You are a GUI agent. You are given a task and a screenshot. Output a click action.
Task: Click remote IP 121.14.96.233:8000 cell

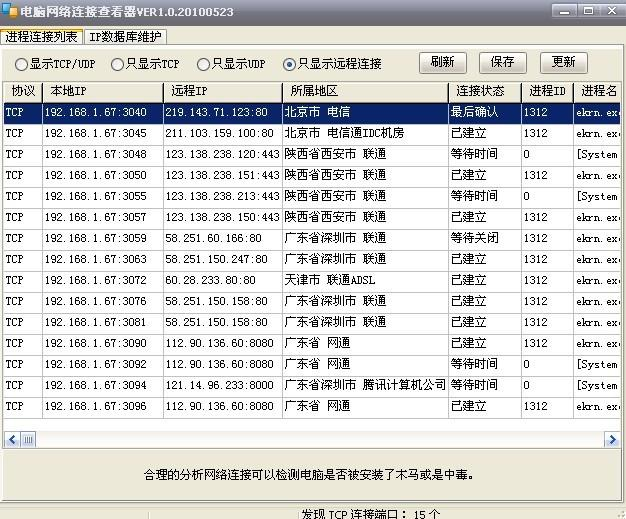pos(222,386)
